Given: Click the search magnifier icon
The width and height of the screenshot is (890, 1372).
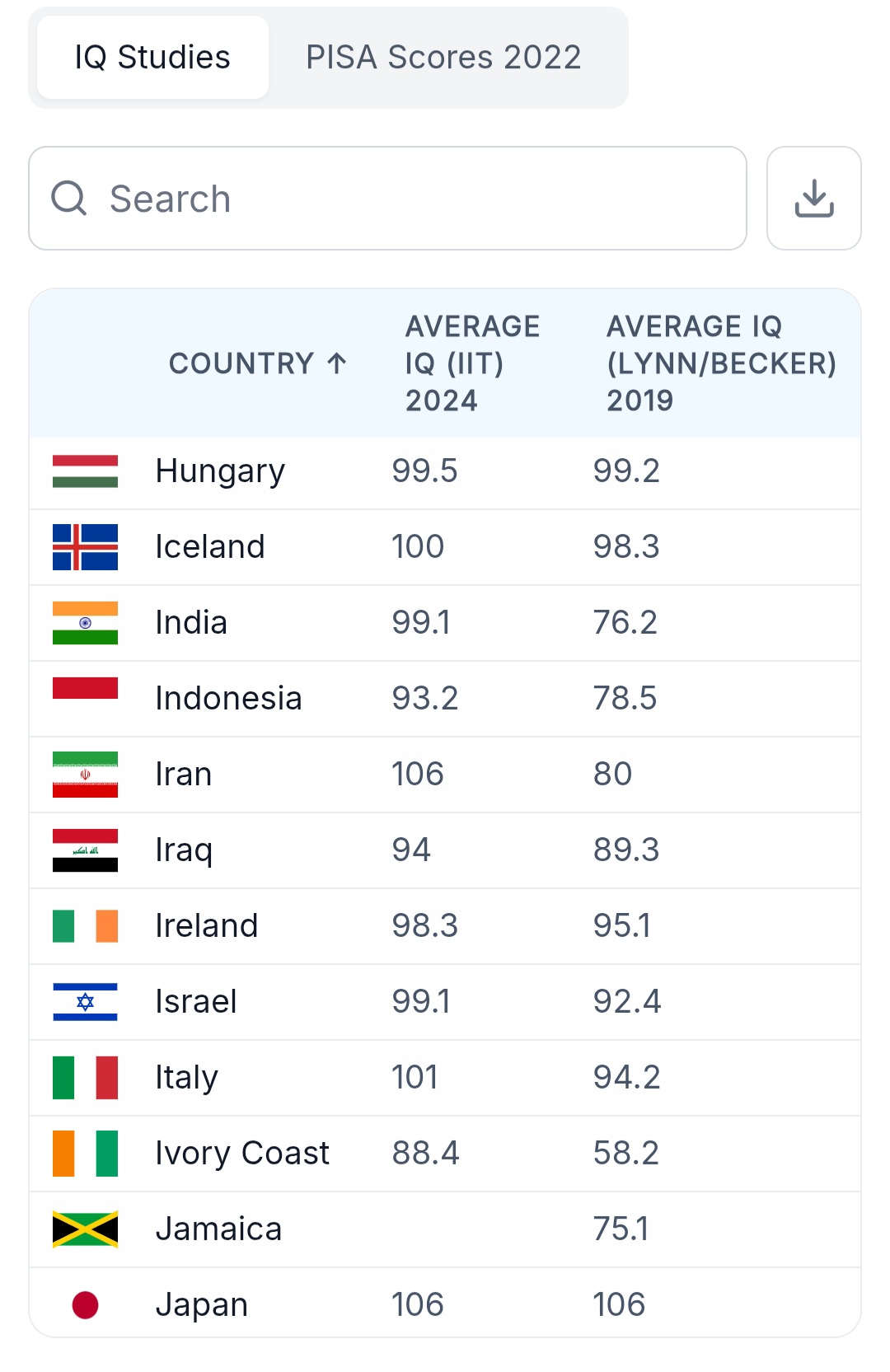Looking at the screenshot, I should coord(69,199).
